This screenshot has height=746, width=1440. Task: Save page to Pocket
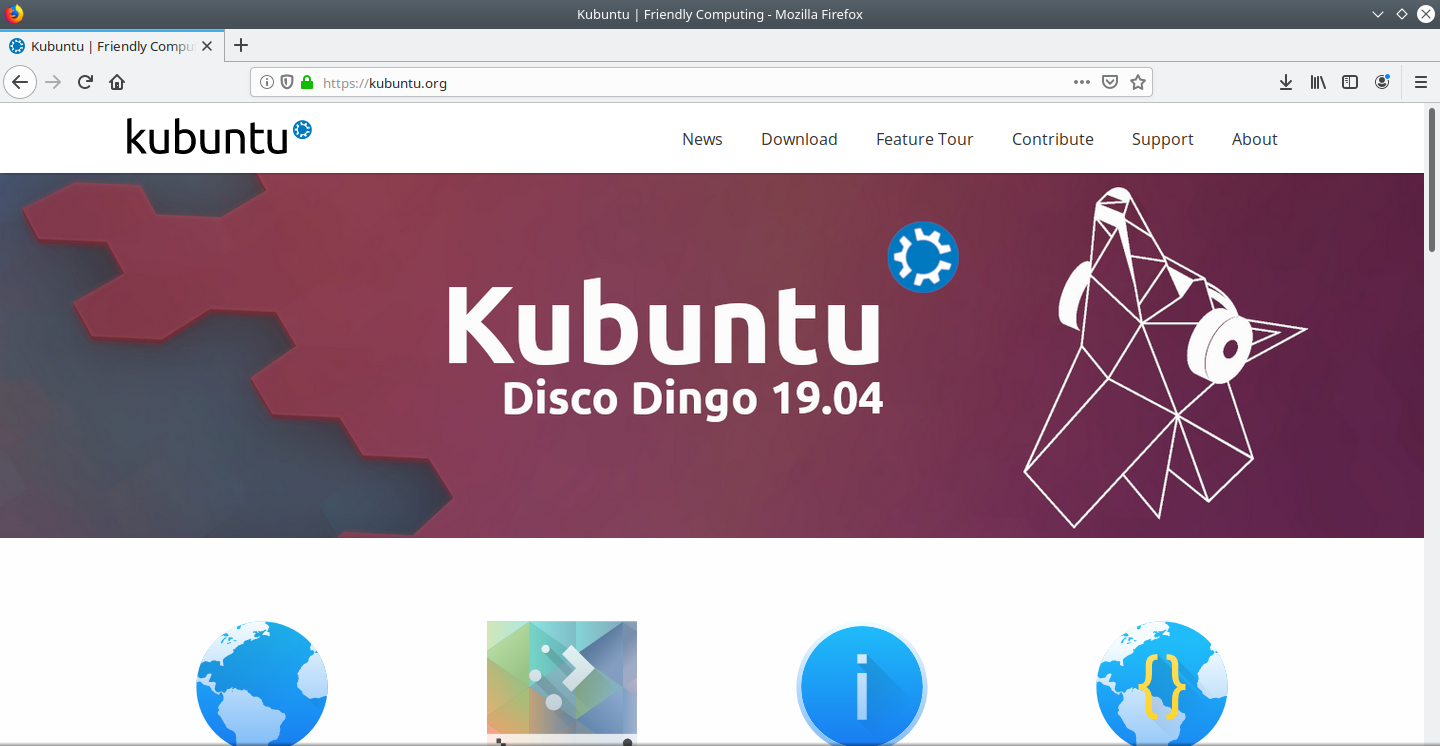coord(1109,83)
